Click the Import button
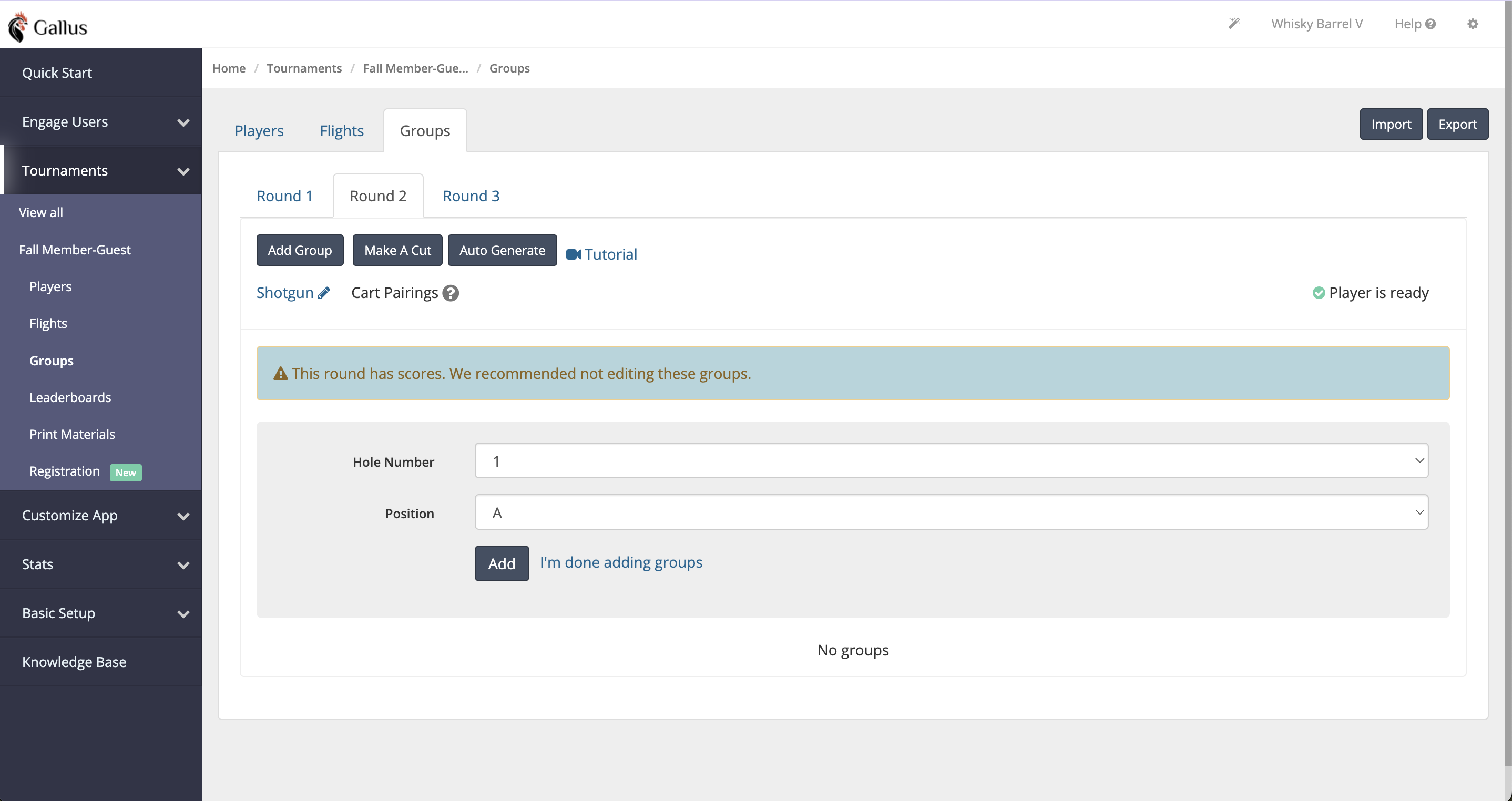This screenshot has height=801, width=1512. coord(1391,124)
